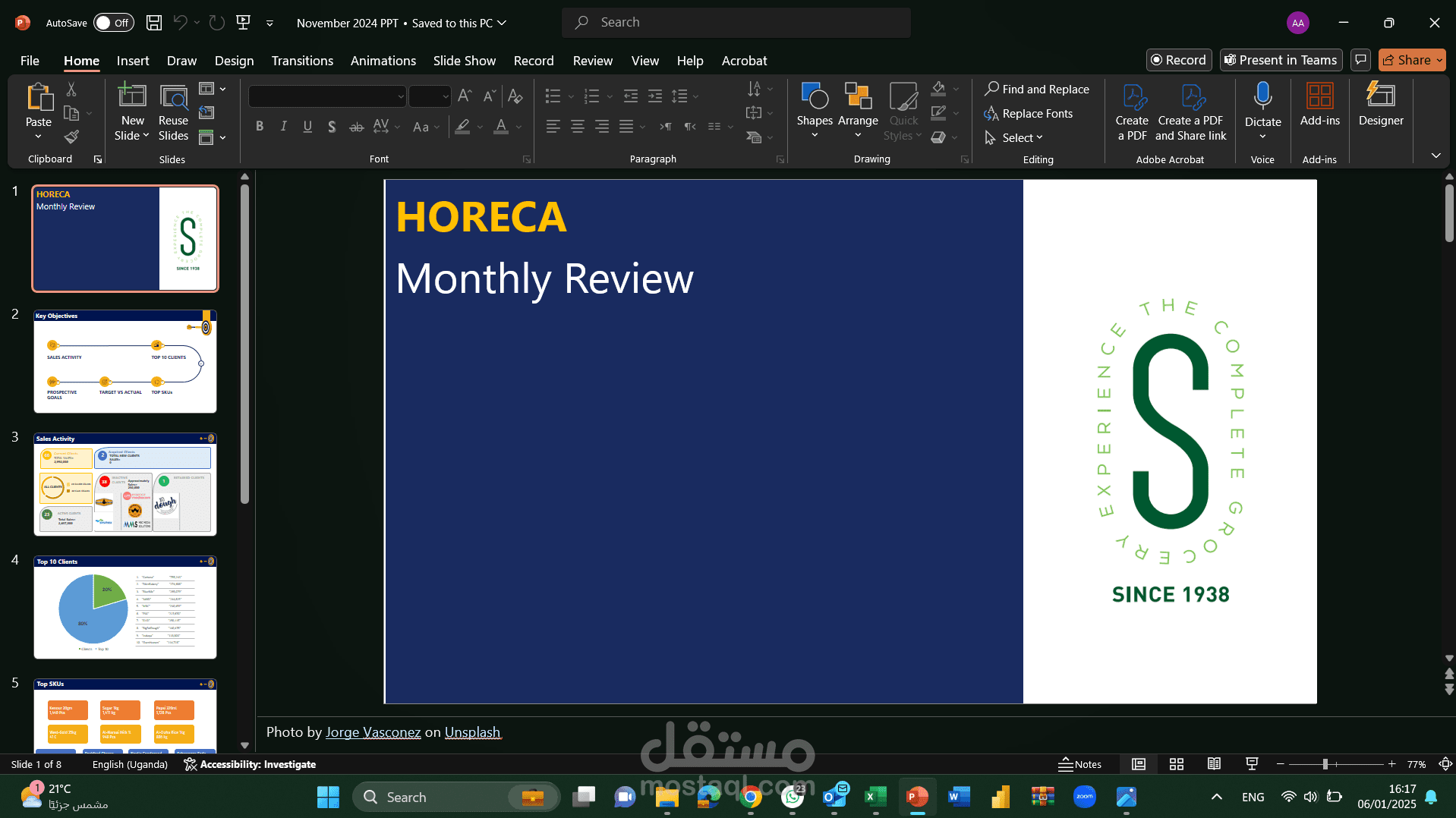Click Accessibility: Investigate status
Viewport: 1456px width, 818px height.
pyautogui.click(x=250, y=764)
